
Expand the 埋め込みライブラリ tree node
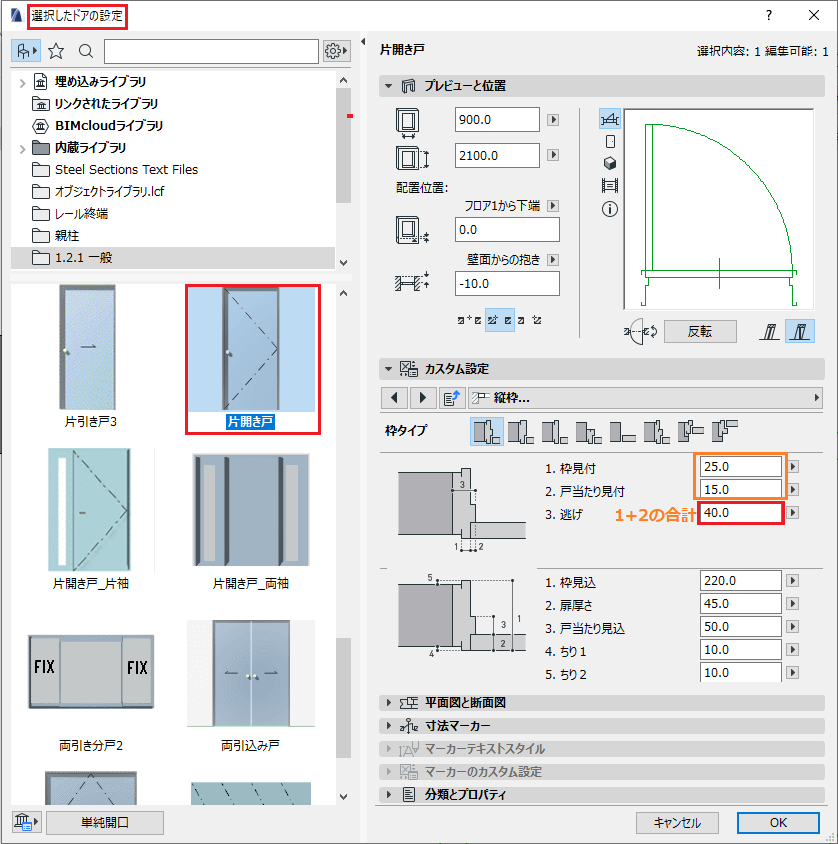click(x=22, y=83)
